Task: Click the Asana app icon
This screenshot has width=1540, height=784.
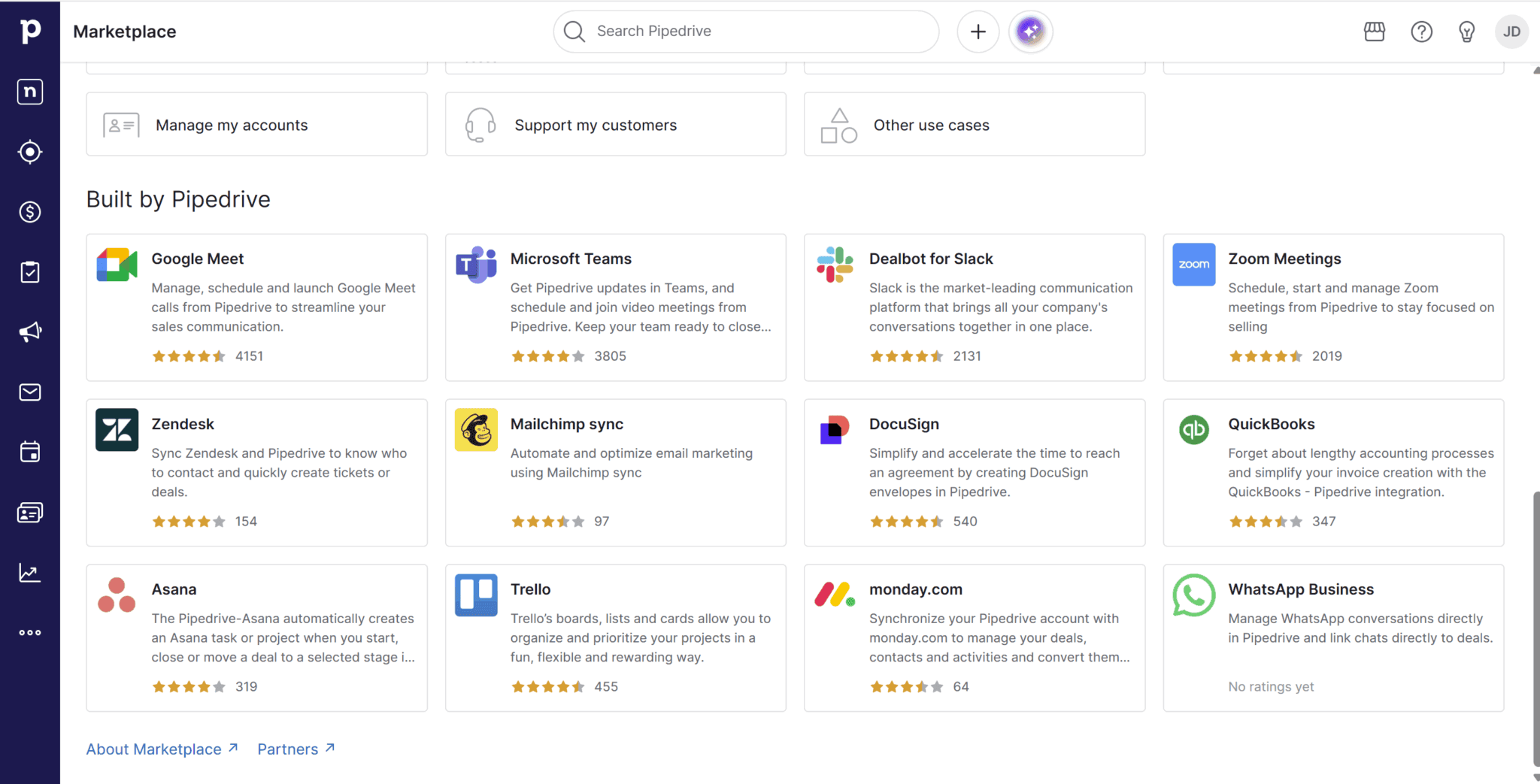Action: 117,595
